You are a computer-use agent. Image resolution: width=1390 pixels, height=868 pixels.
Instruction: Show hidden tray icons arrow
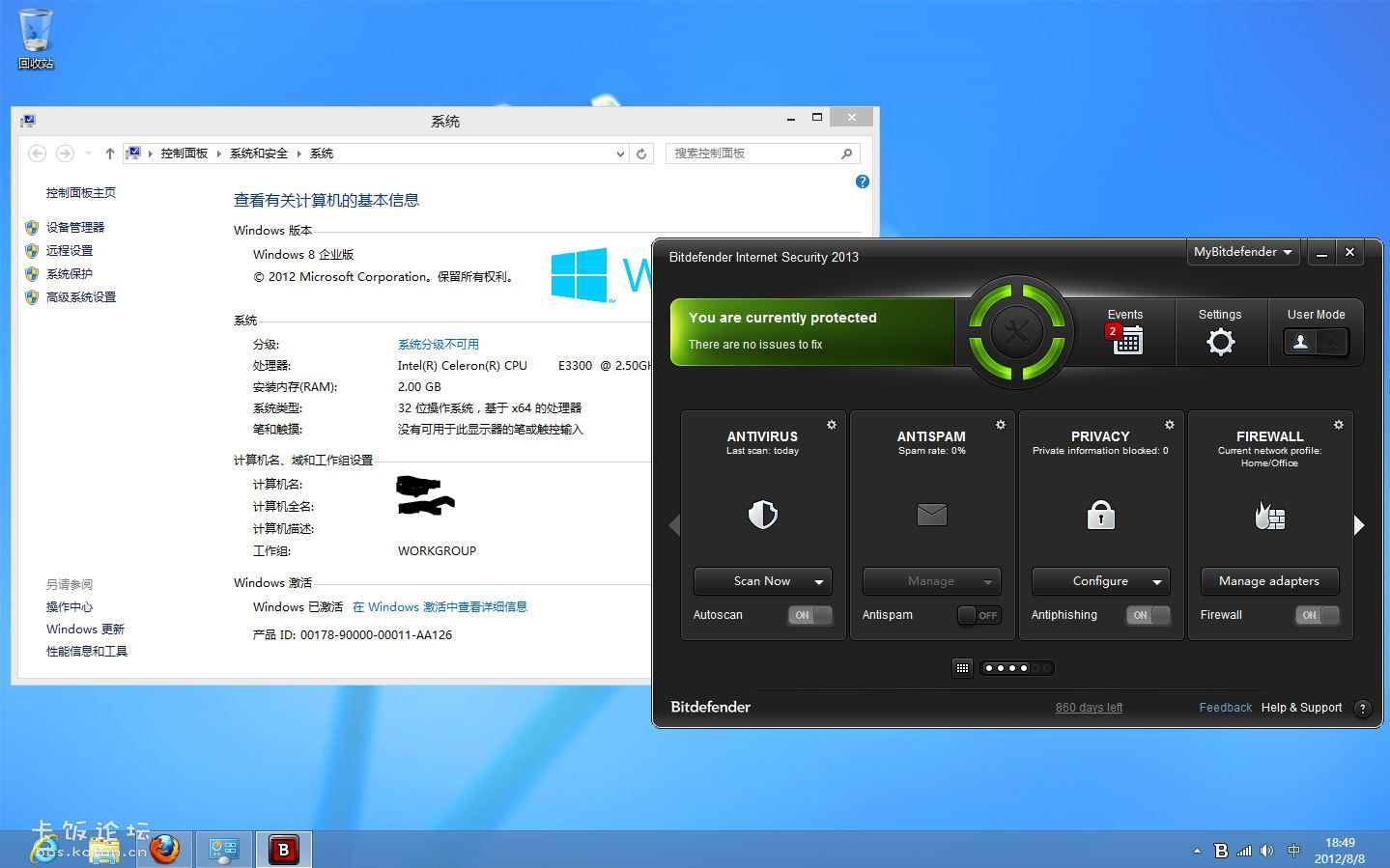1197,851
